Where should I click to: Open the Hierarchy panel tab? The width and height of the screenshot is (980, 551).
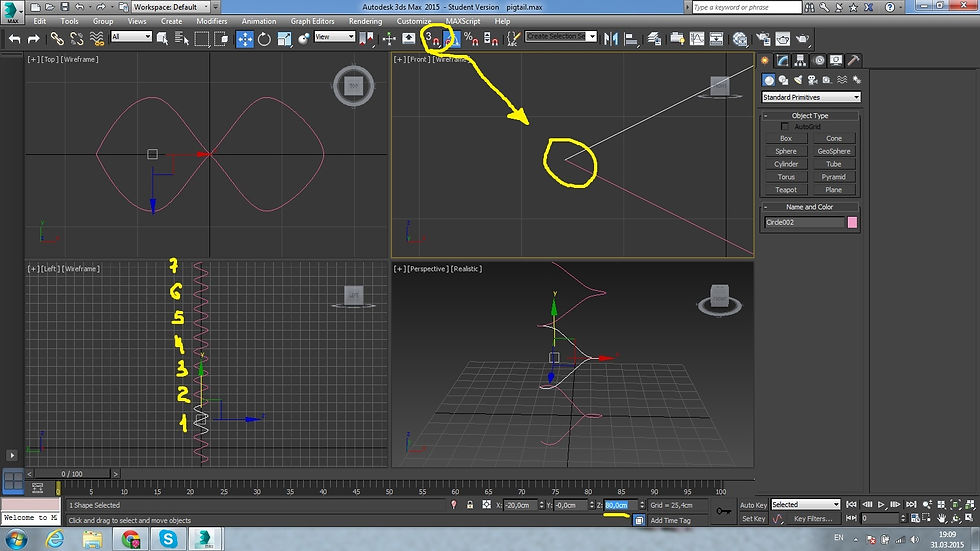click(x=800, y=60)
